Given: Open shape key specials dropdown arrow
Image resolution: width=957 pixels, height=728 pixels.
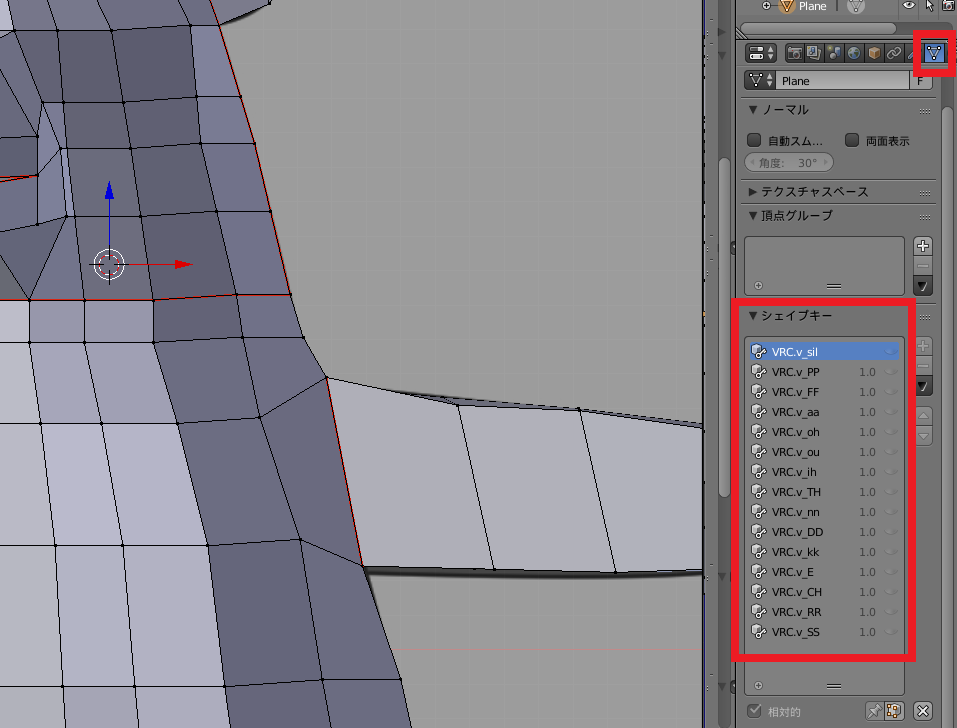Looking at the screenshot, I should point(923,386).
